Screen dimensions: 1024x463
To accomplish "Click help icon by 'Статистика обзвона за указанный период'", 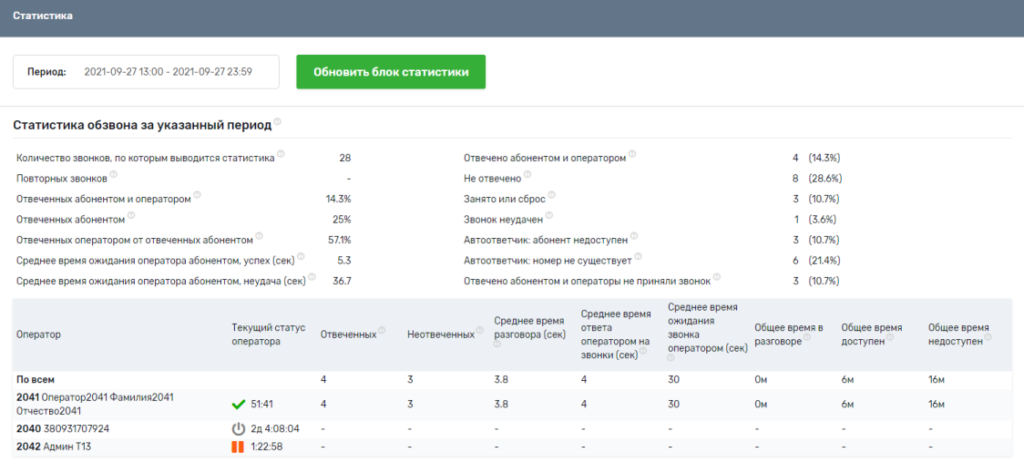I will (278, 122).
